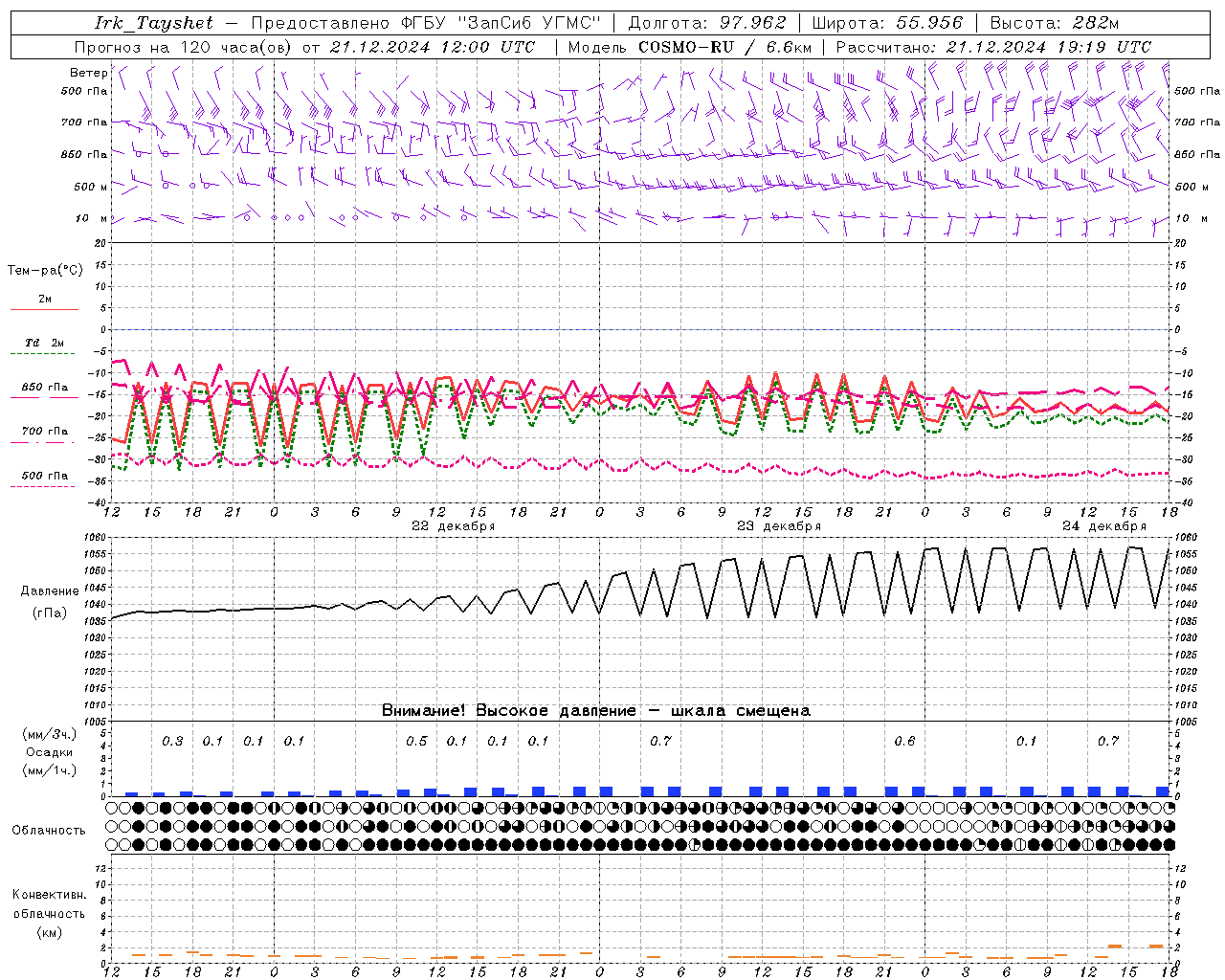
Task: Click the date label 23 декабря
Action: pos(778,526)
